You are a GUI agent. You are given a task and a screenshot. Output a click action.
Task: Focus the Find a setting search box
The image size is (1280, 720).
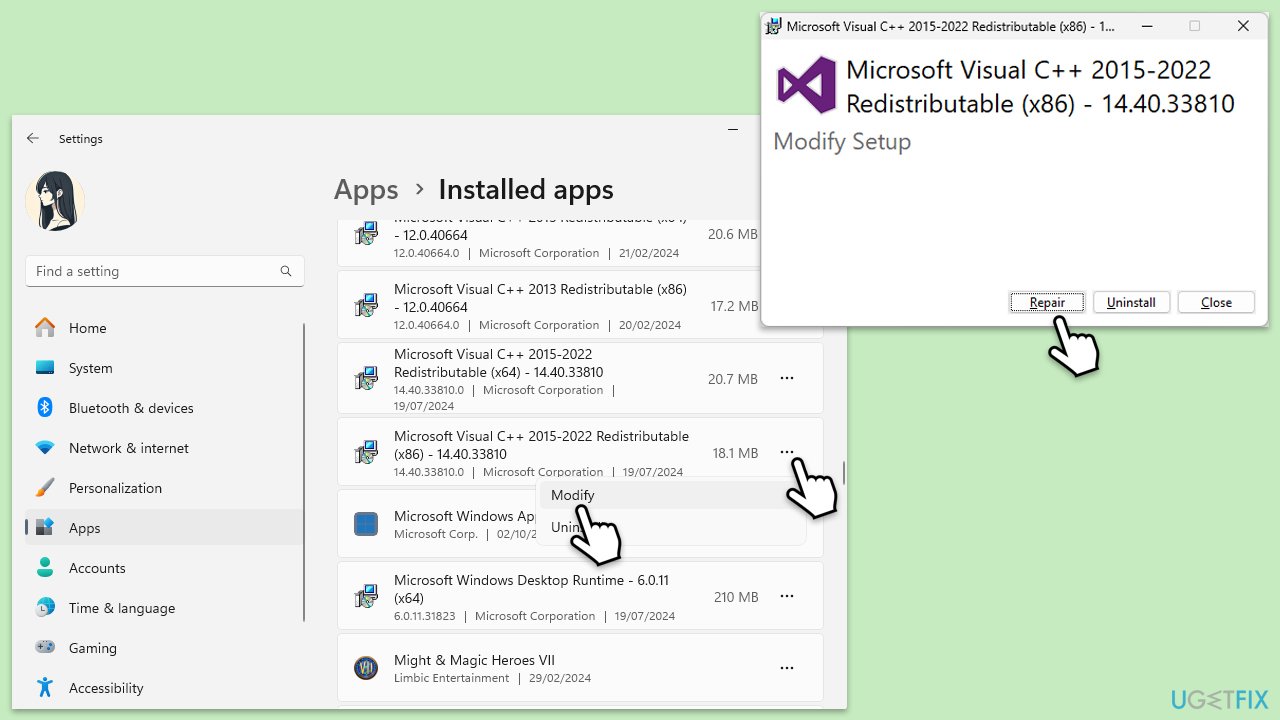coord(165,271)
